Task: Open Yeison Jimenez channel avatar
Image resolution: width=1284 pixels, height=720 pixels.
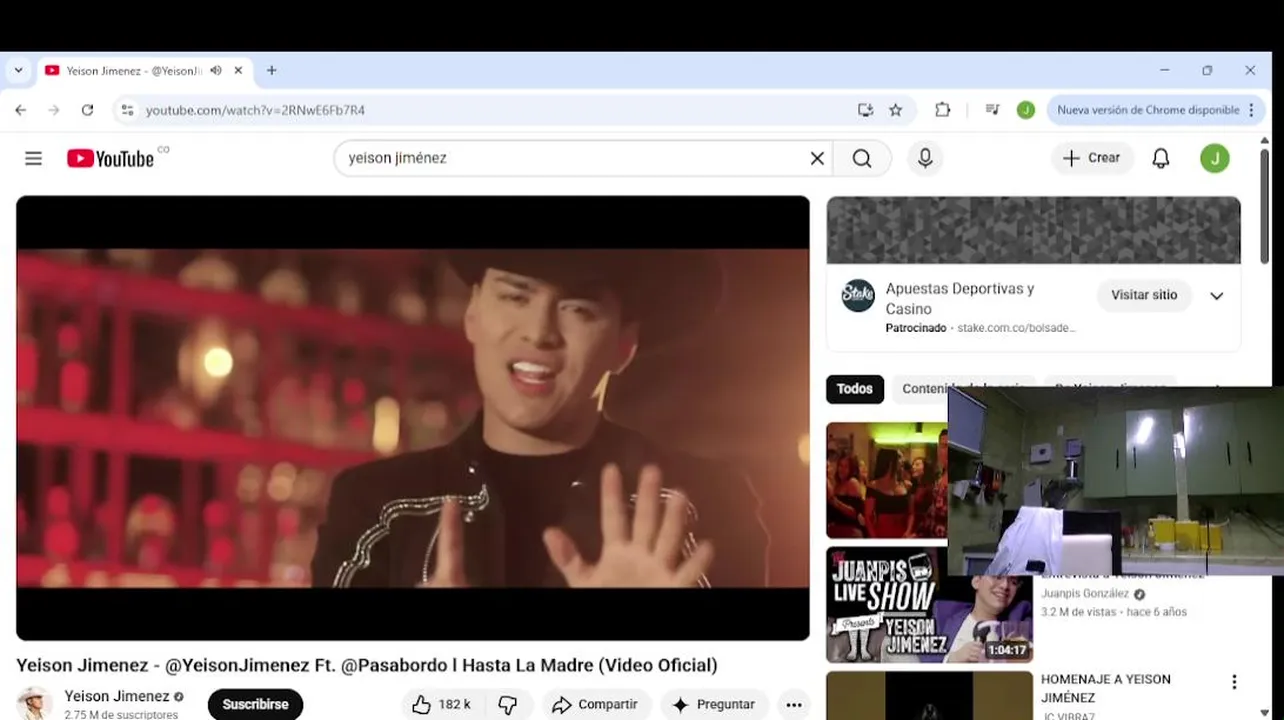Action: pos(35,703)
